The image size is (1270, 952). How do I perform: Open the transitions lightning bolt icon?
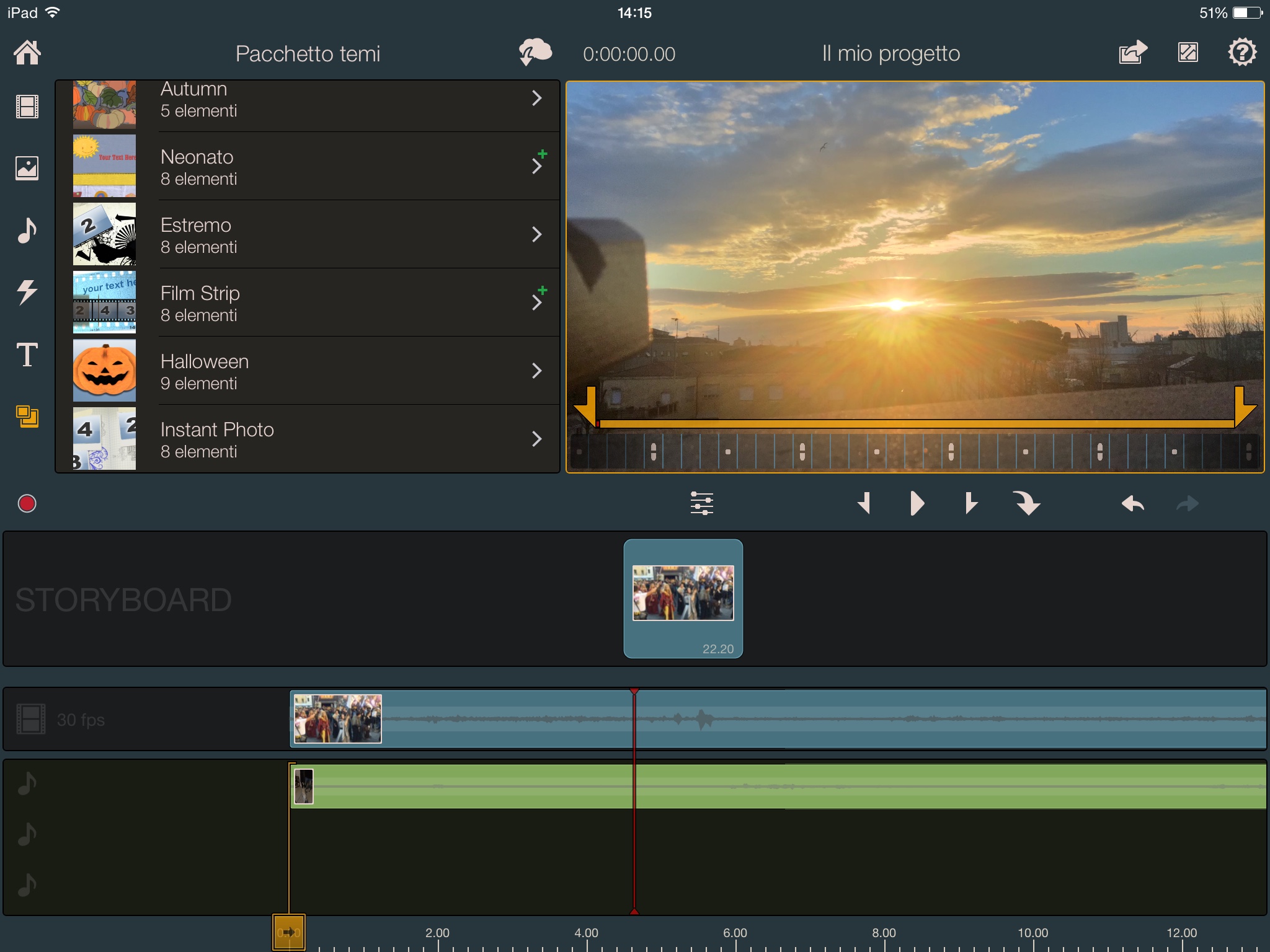point(27,292)
